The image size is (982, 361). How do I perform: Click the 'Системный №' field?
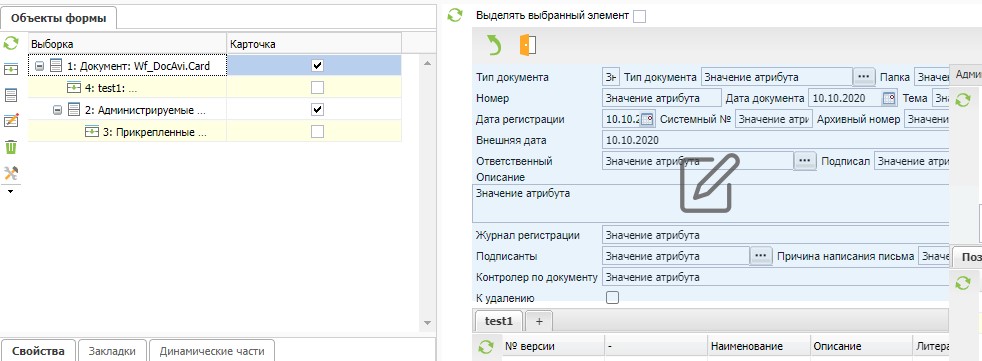(774, 119)
